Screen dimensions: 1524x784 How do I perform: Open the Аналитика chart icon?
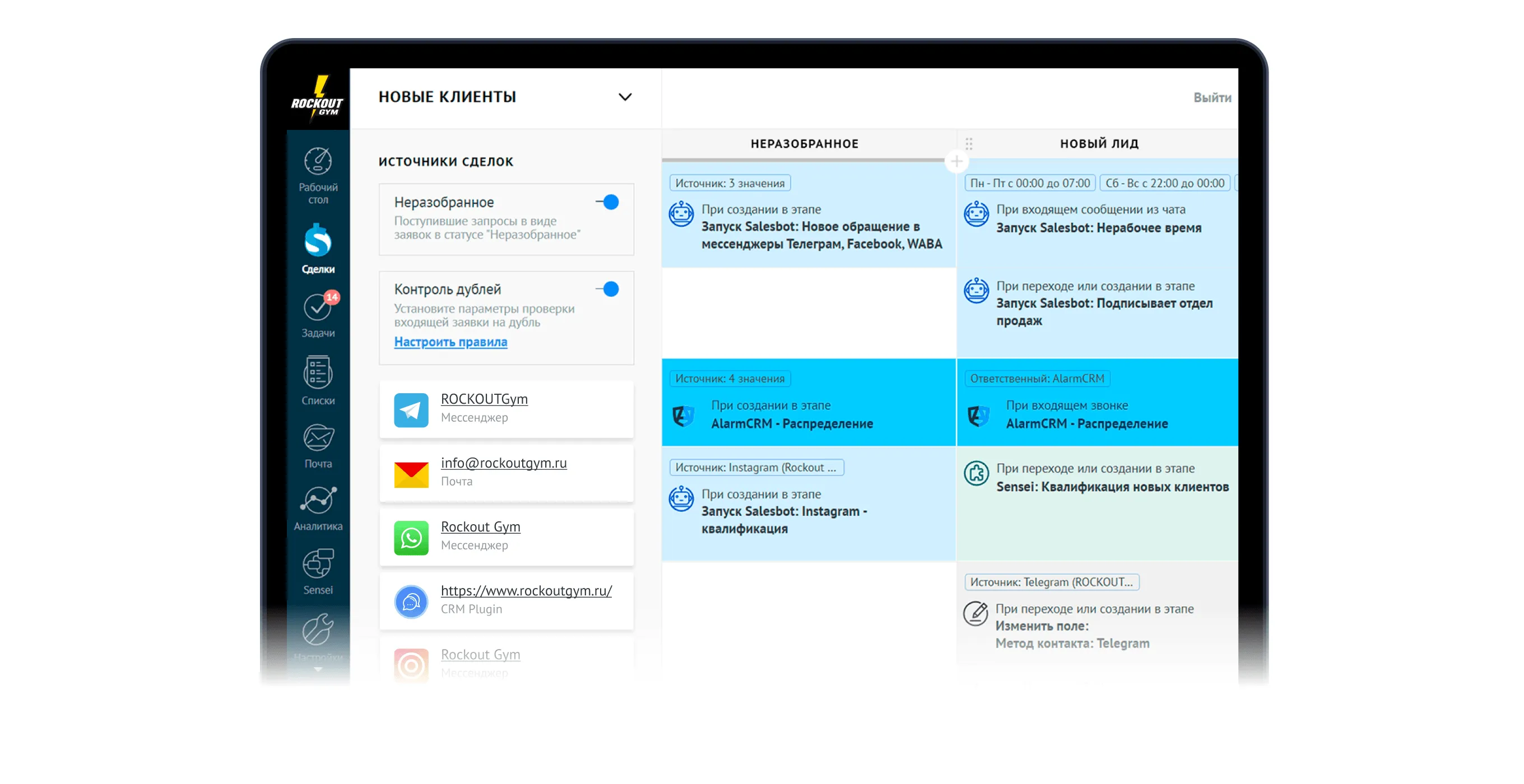pos(318,501)
